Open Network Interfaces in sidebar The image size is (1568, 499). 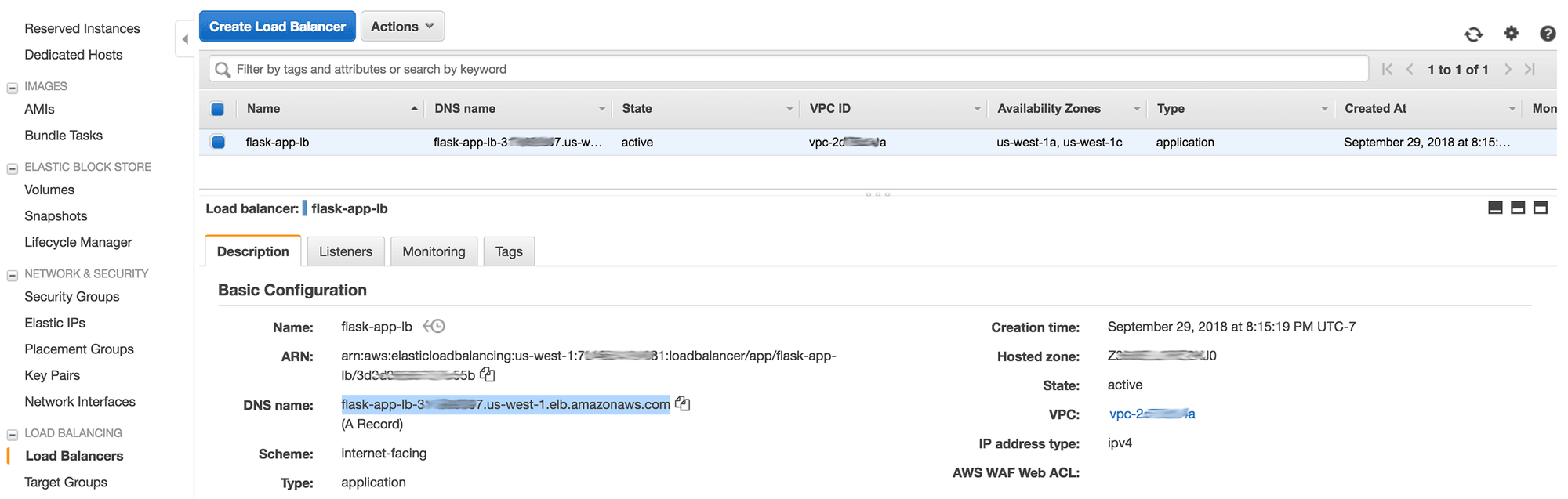[x=80, y=402]
